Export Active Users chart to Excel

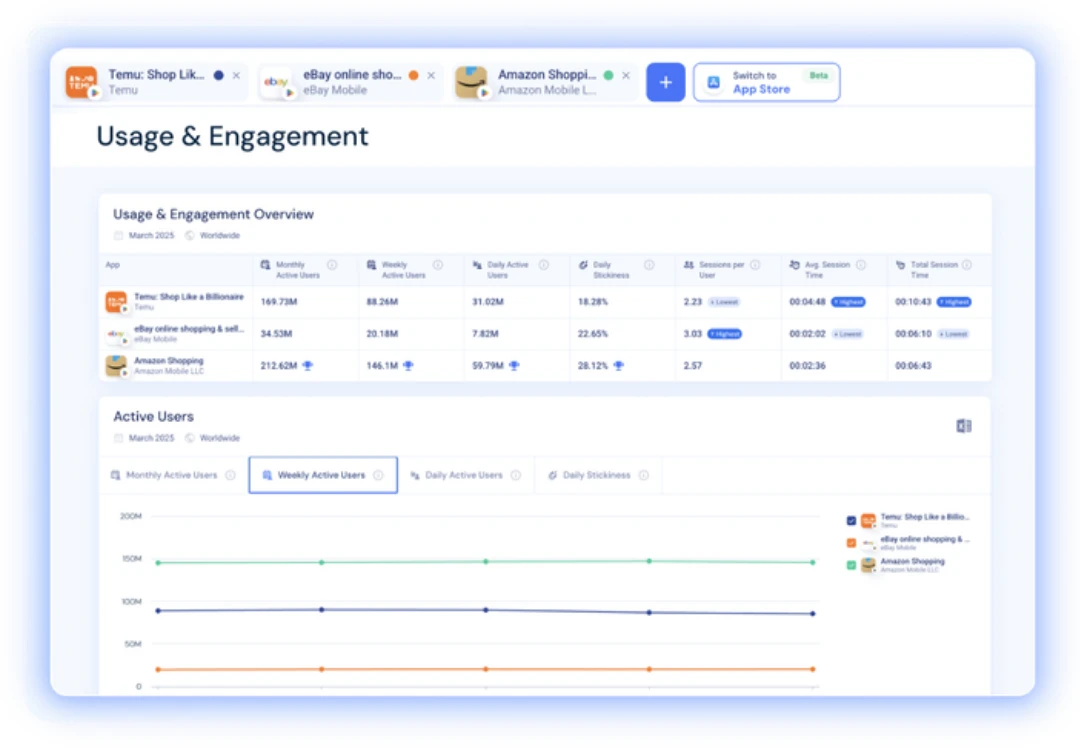[964, 426]
